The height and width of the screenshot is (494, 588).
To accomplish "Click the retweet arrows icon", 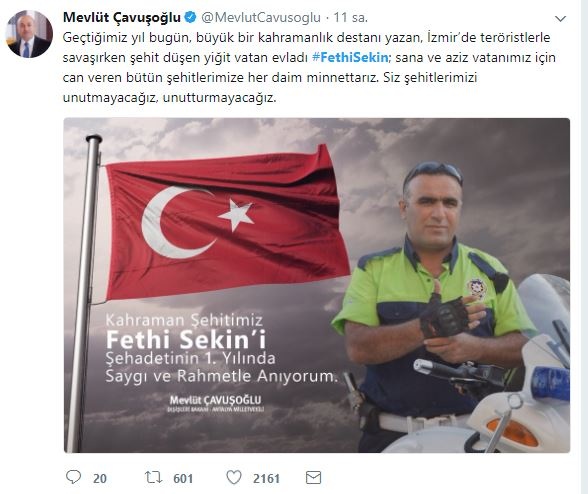I will click(153, 477).
